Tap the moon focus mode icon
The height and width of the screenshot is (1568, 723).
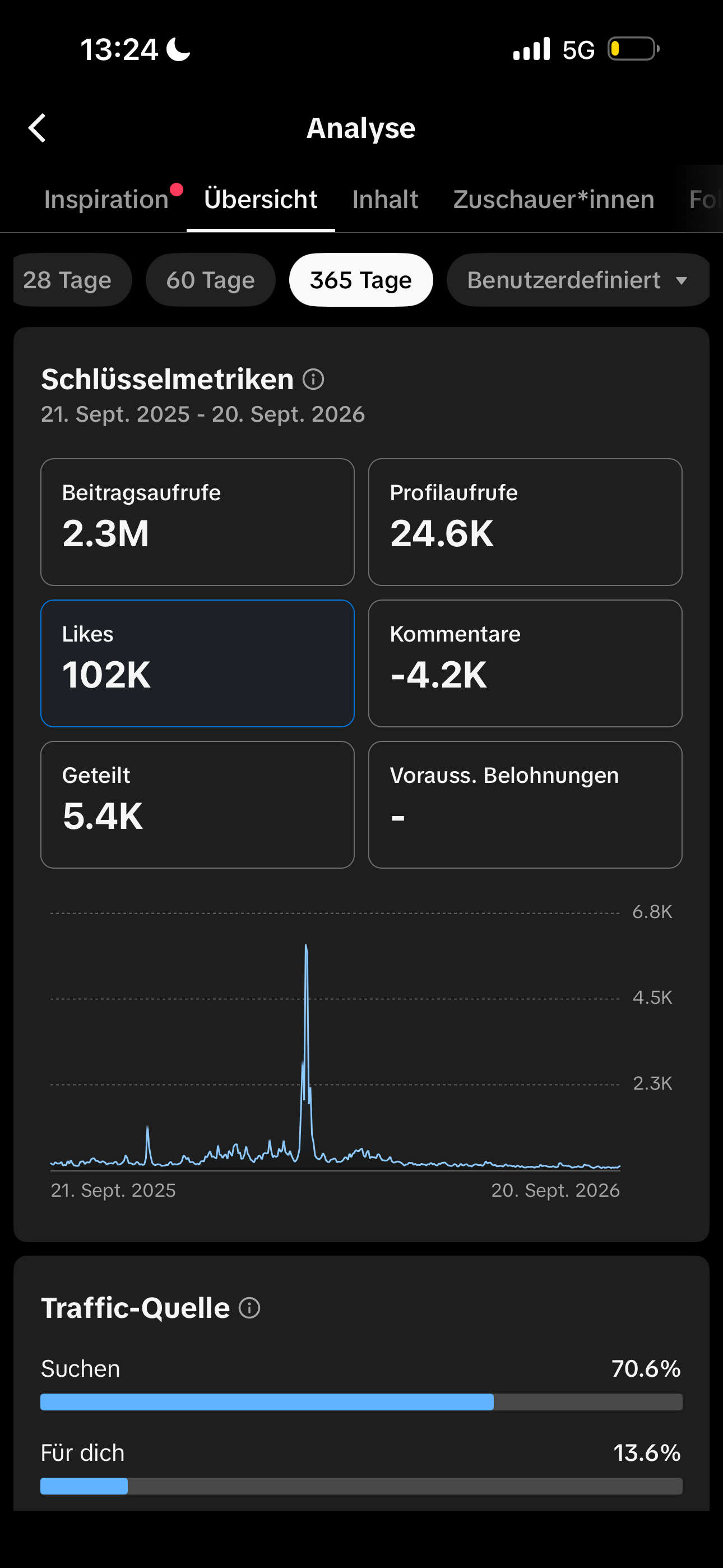tap(178, 49)
